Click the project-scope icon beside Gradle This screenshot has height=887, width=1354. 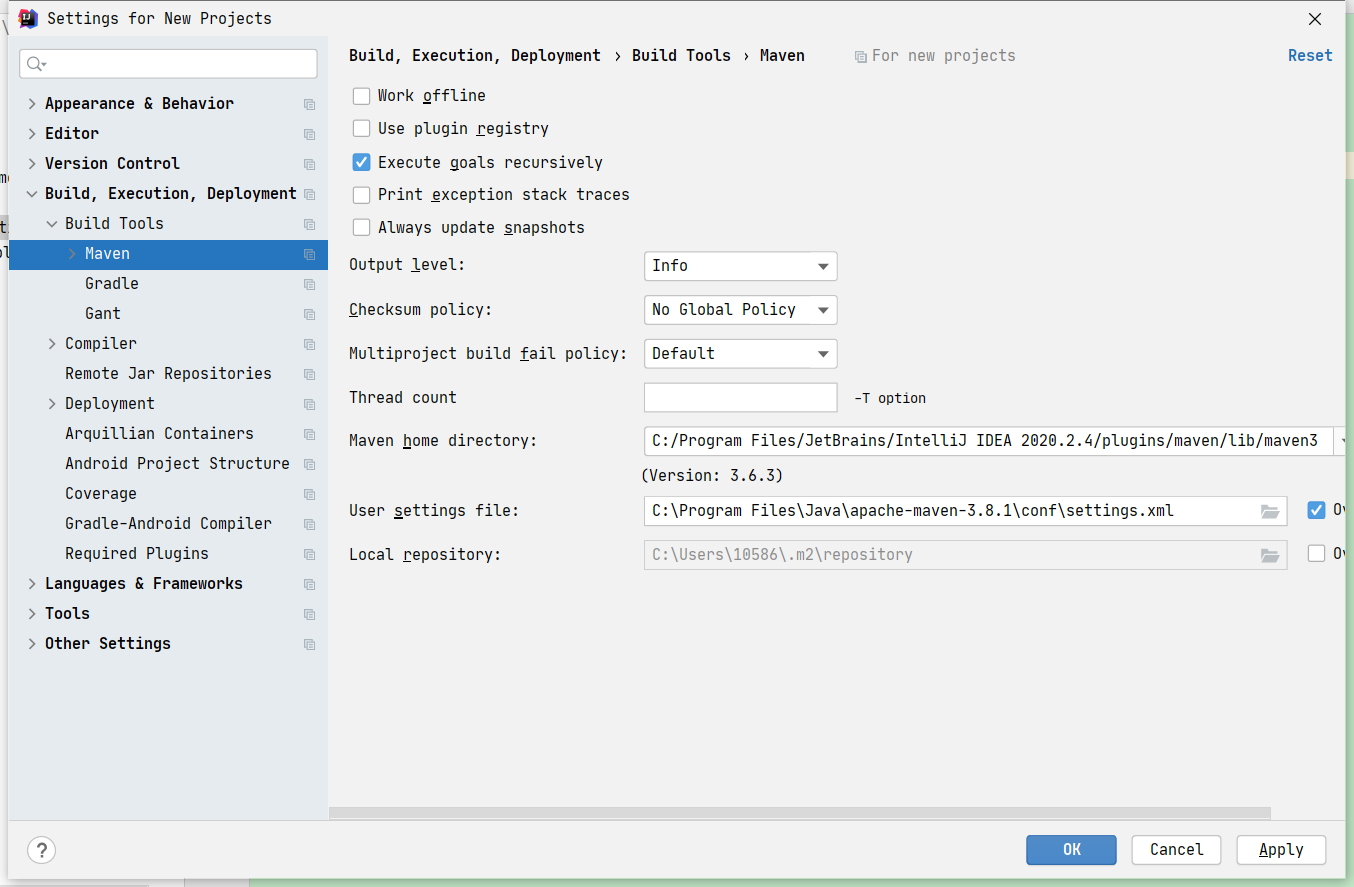[309, 284]
